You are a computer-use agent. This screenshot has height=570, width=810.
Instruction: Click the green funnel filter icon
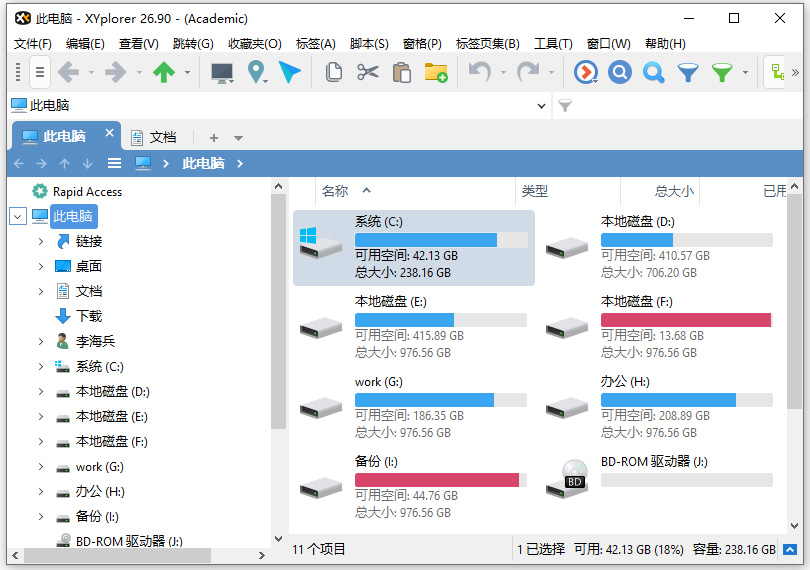[x=721, y=72]
